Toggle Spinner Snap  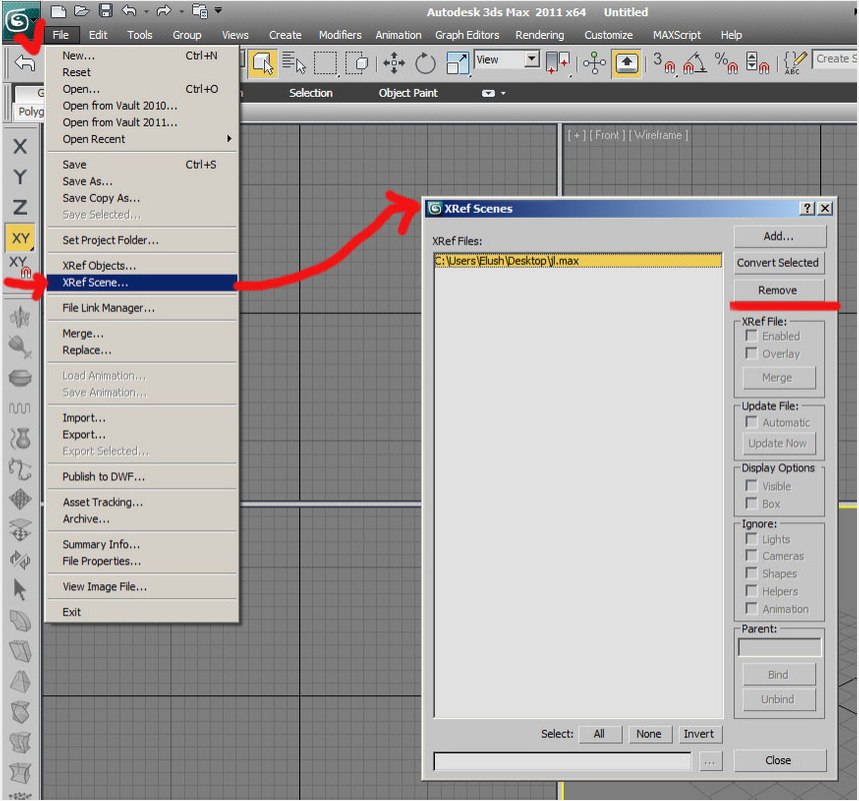click(x=758, y=63)
